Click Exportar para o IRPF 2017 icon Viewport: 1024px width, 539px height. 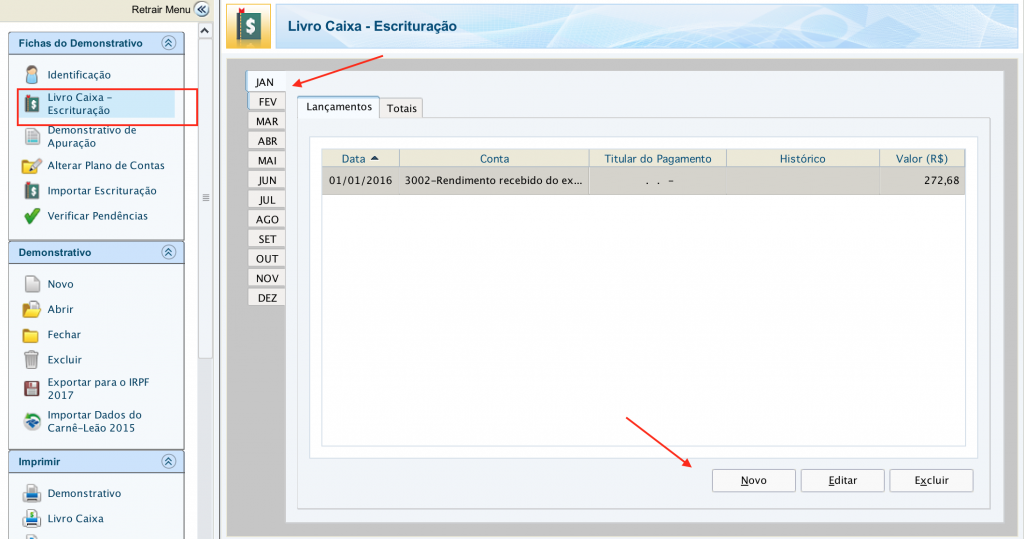[x=32, y=389]
